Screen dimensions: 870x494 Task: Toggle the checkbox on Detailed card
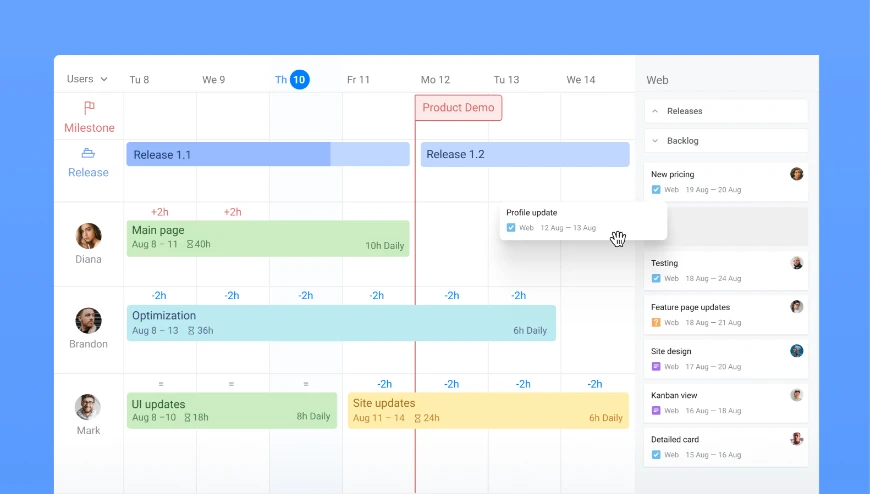coord(656,455)
